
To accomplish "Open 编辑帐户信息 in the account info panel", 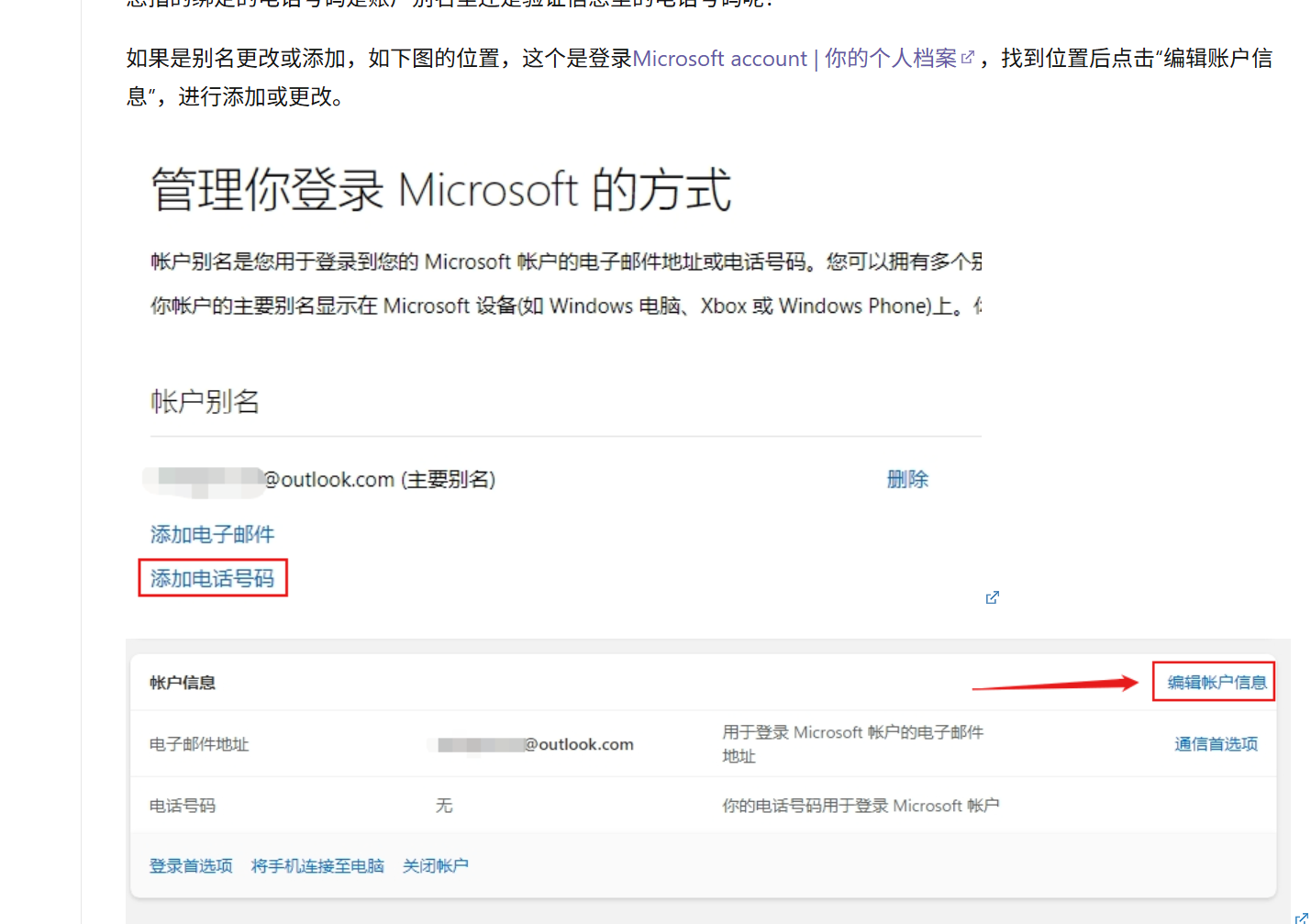I will click(x=1217, y=682).
